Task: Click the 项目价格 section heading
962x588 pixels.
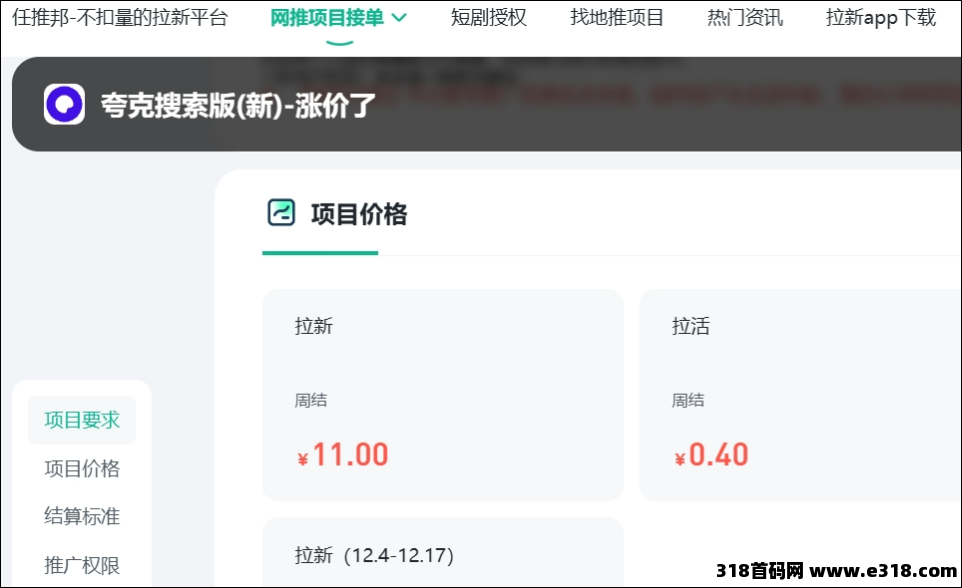Action: click(x=359, y=214)
